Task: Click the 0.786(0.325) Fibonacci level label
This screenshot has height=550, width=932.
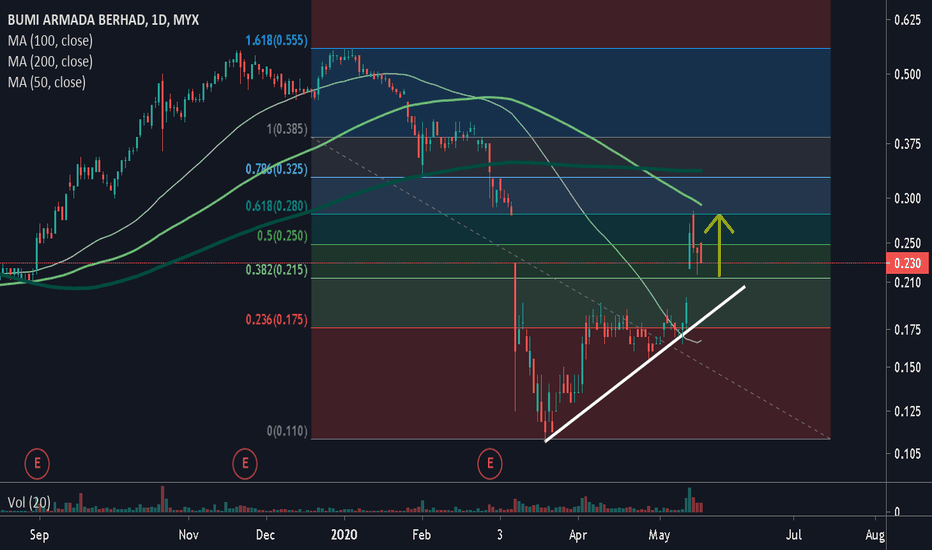Action: (276, 169)
